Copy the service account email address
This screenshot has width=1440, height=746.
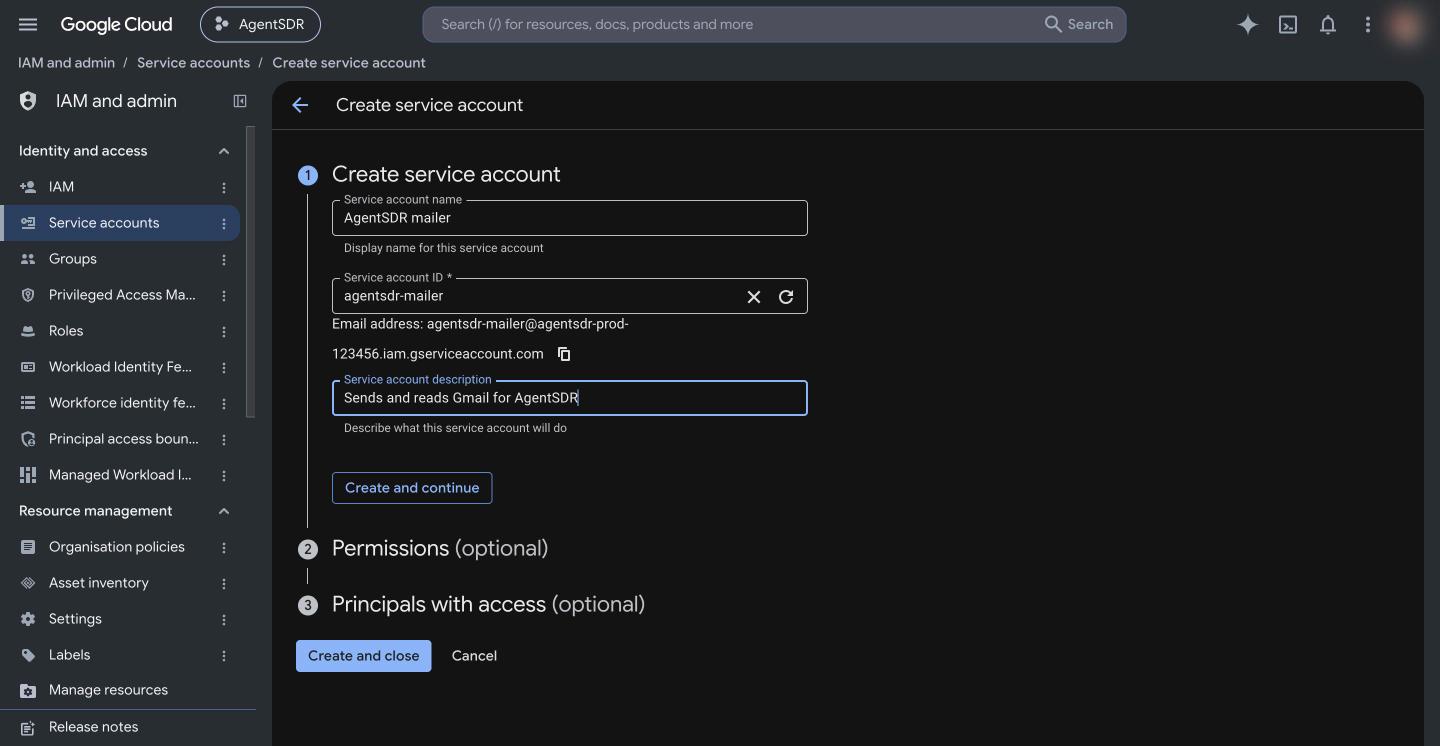564,354
